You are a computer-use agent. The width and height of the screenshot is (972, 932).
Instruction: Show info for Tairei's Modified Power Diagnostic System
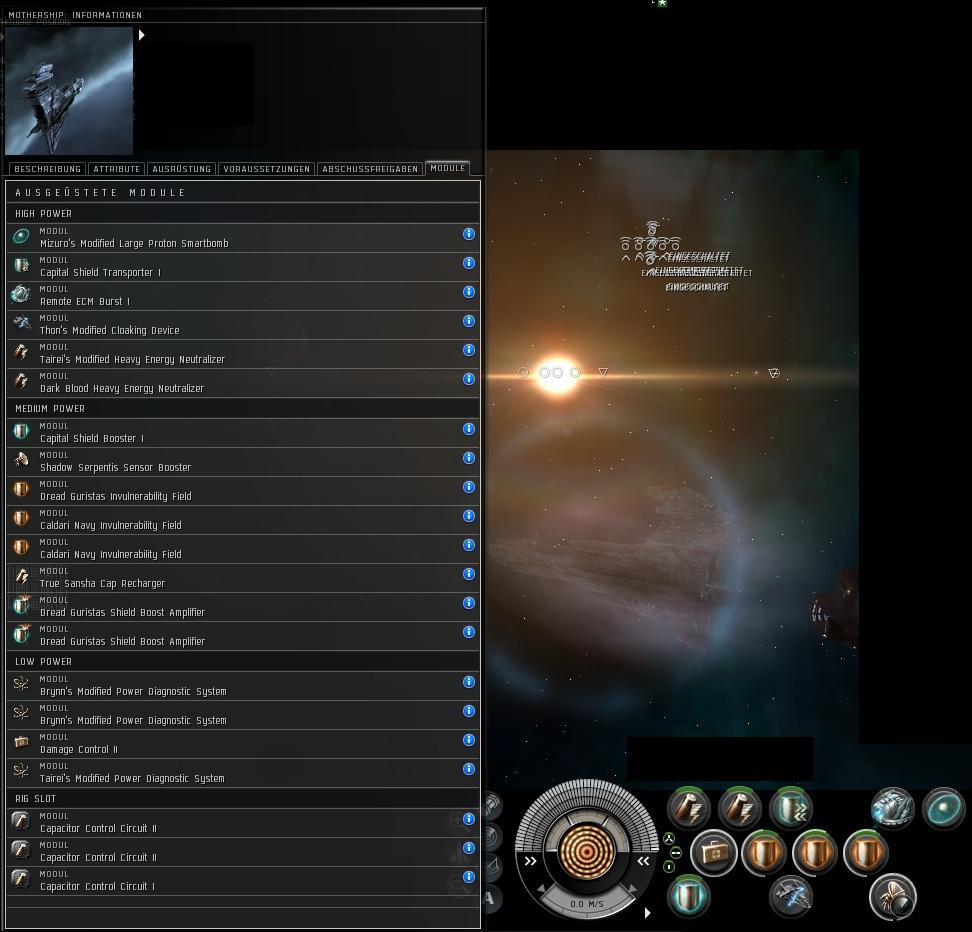pyautogui.click(x=469, y=768)
